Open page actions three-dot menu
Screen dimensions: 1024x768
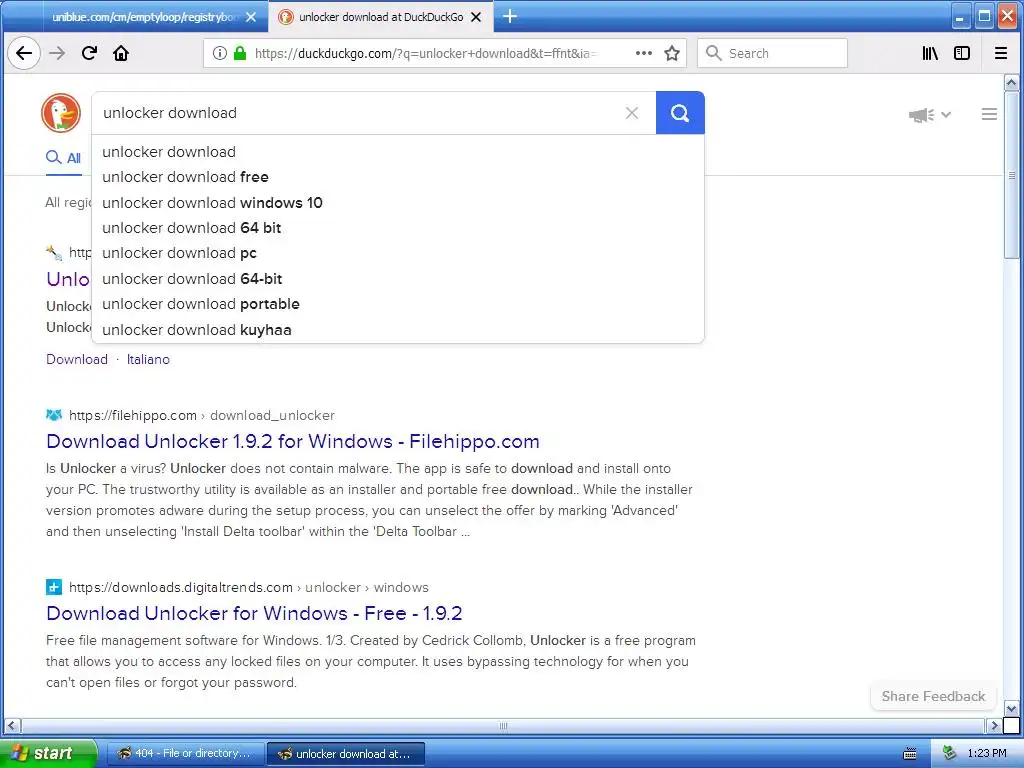(644, 53)
